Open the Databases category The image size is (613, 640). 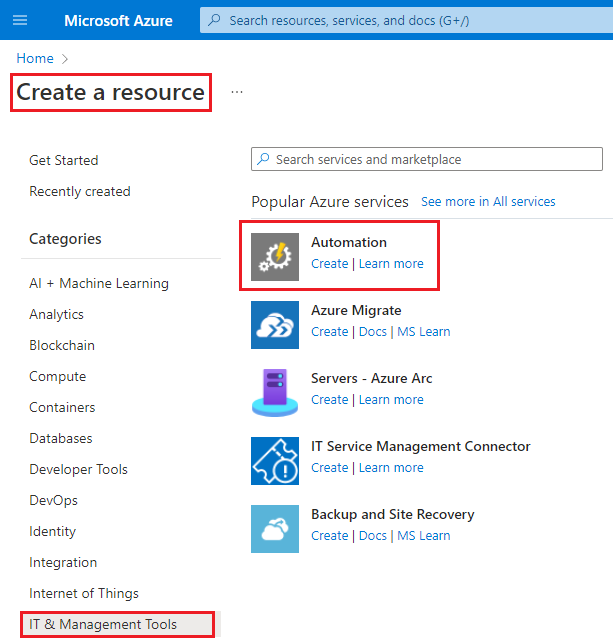61,438
